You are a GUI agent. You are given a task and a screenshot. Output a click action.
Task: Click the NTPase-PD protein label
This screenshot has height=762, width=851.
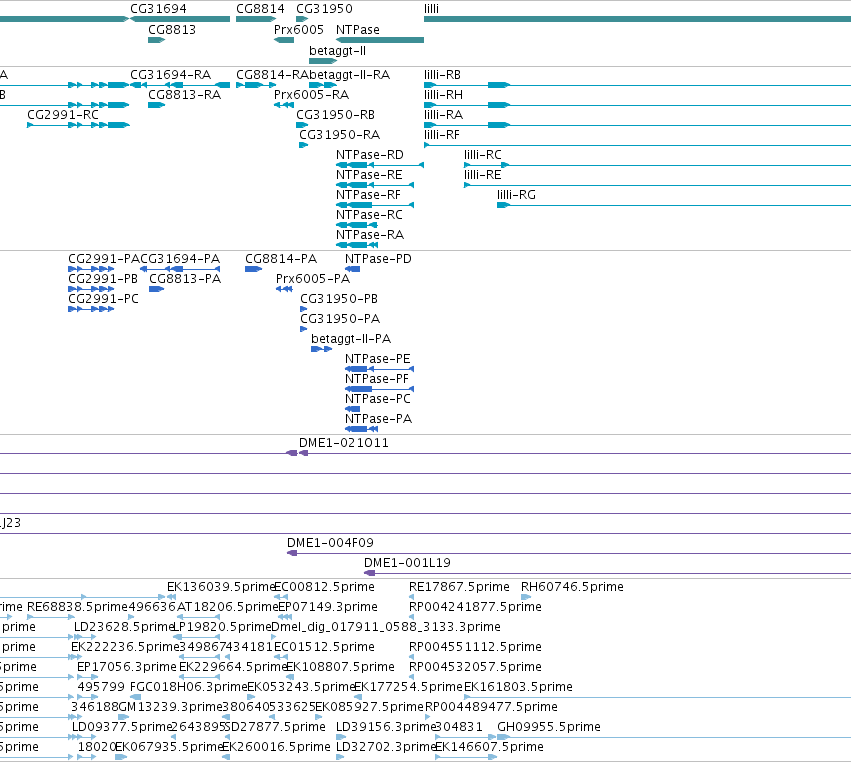[378, 259]
